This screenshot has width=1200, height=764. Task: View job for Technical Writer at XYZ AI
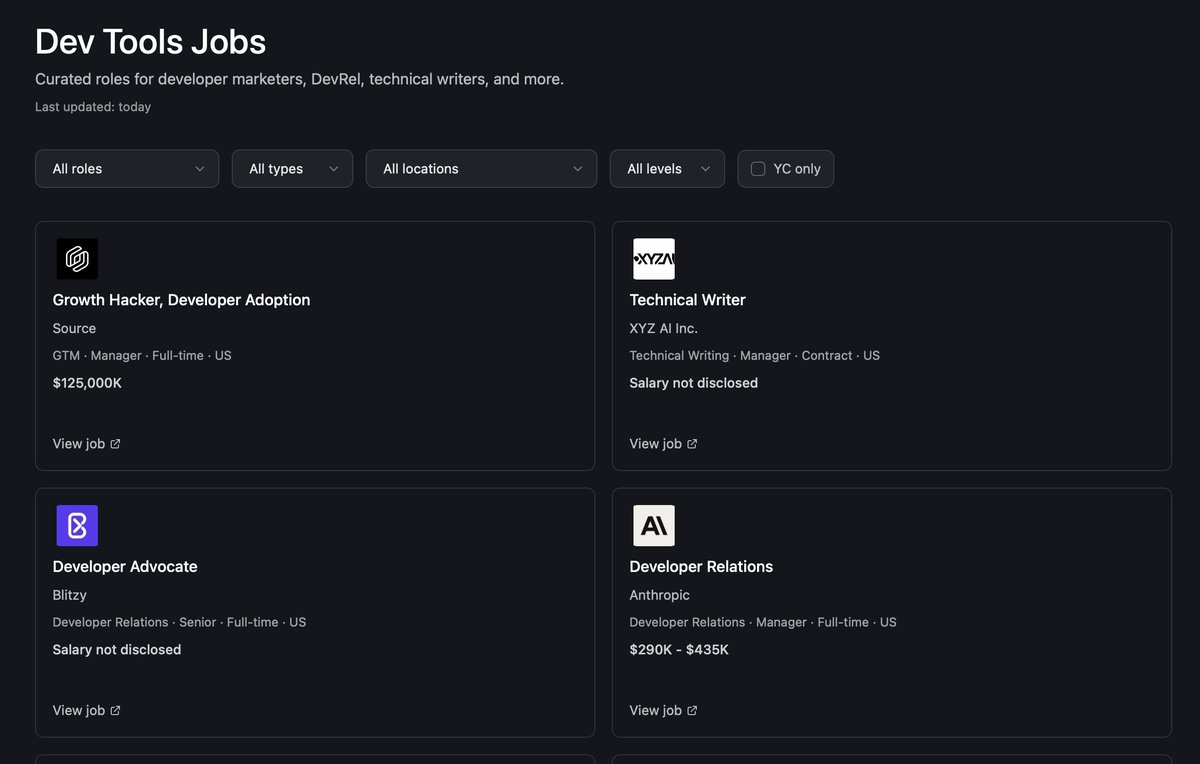click(663, 444)
